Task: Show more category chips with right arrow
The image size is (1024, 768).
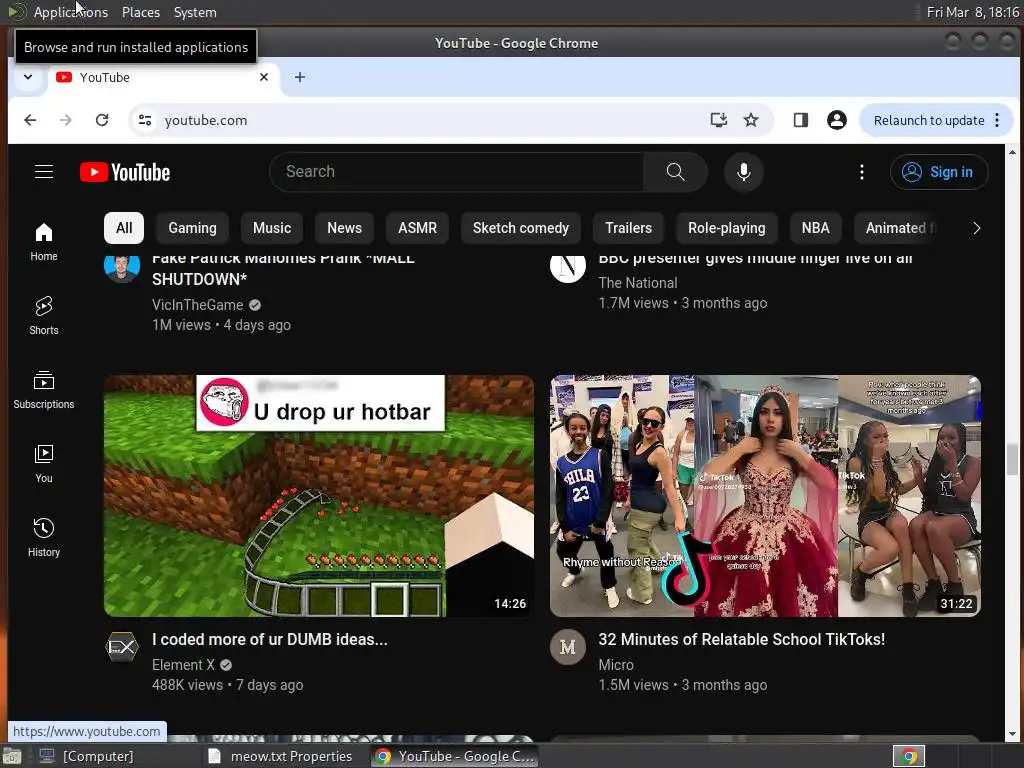Action: point(976,228)
